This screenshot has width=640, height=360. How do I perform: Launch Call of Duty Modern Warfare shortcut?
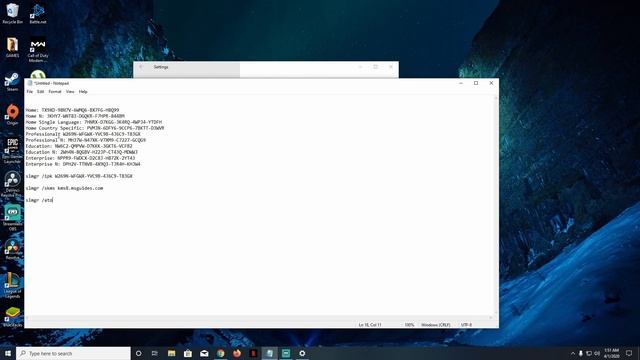[38, 50]
